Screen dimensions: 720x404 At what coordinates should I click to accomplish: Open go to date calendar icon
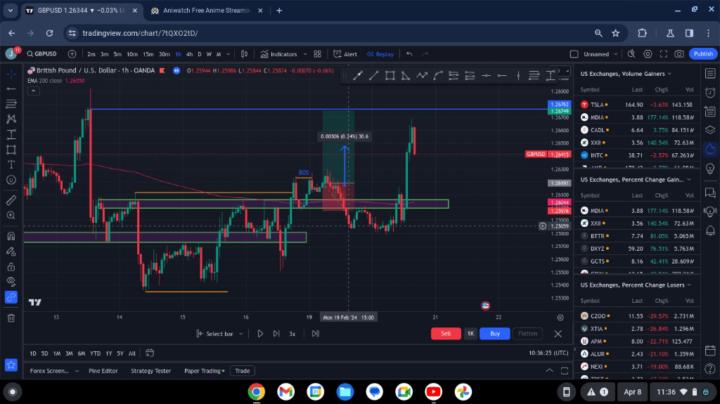tap(150, 353)
